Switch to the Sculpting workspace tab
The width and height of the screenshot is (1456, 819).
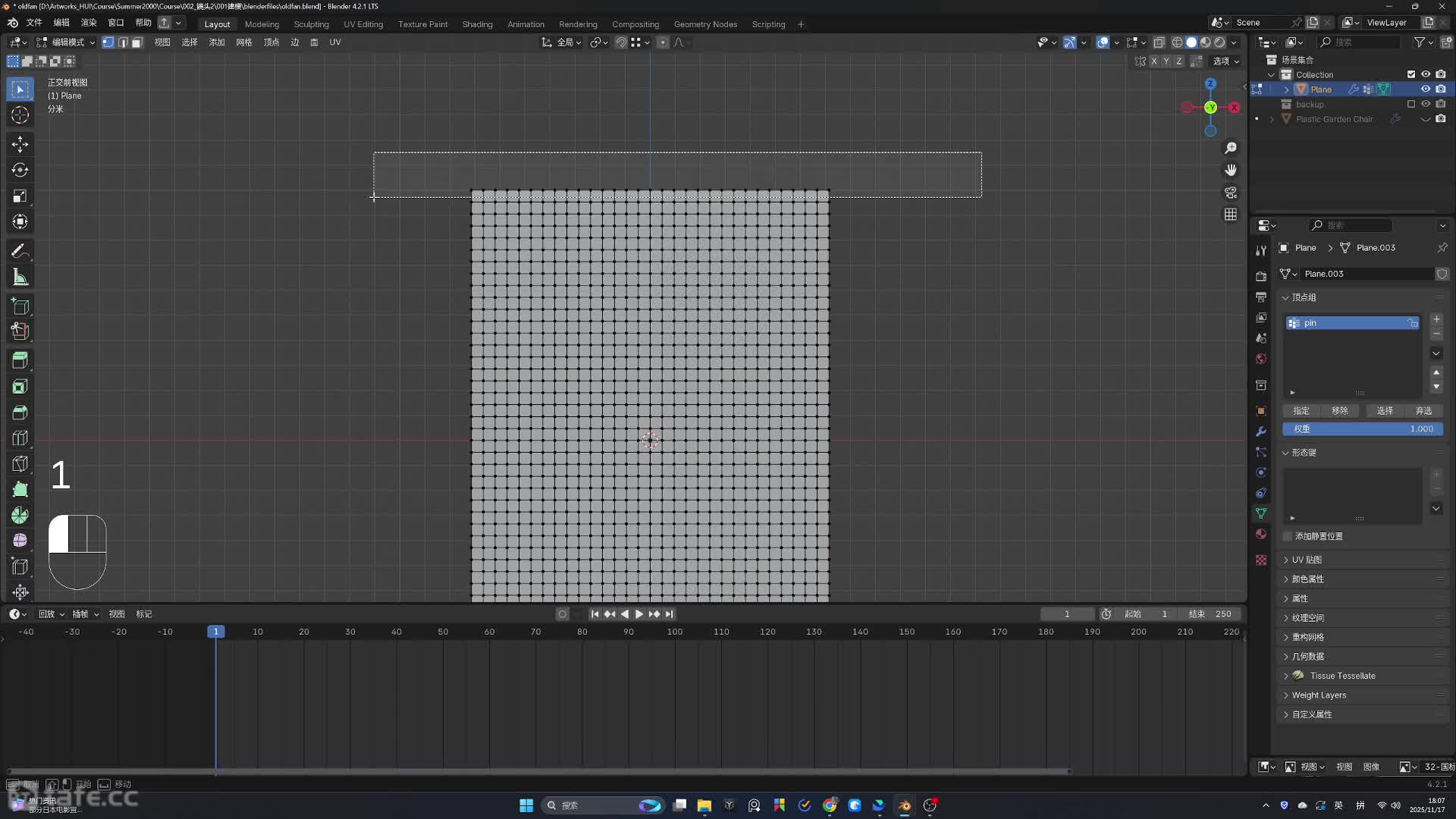311,24
